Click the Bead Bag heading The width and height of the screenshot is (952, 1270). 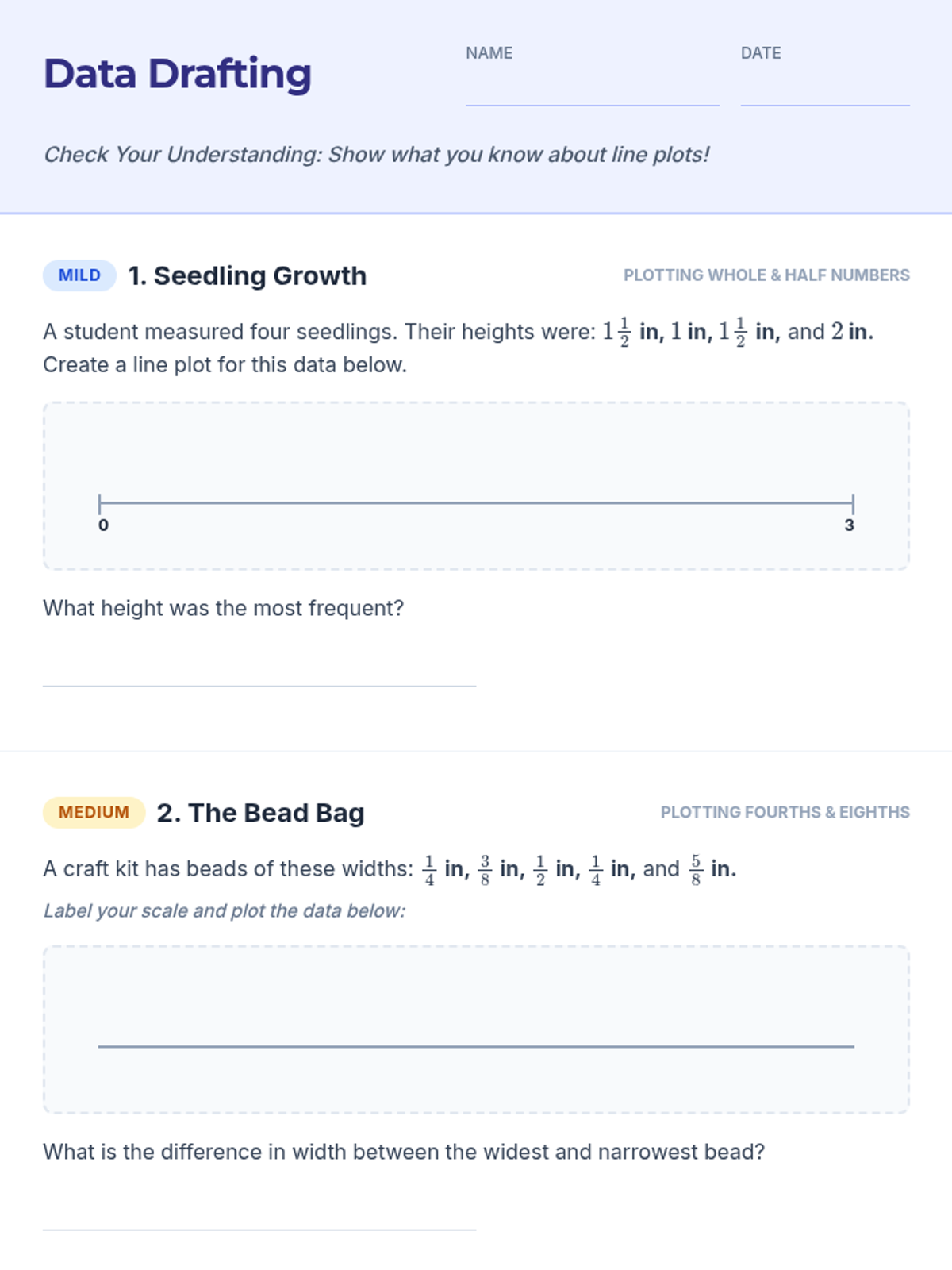[x=260, y=813]
